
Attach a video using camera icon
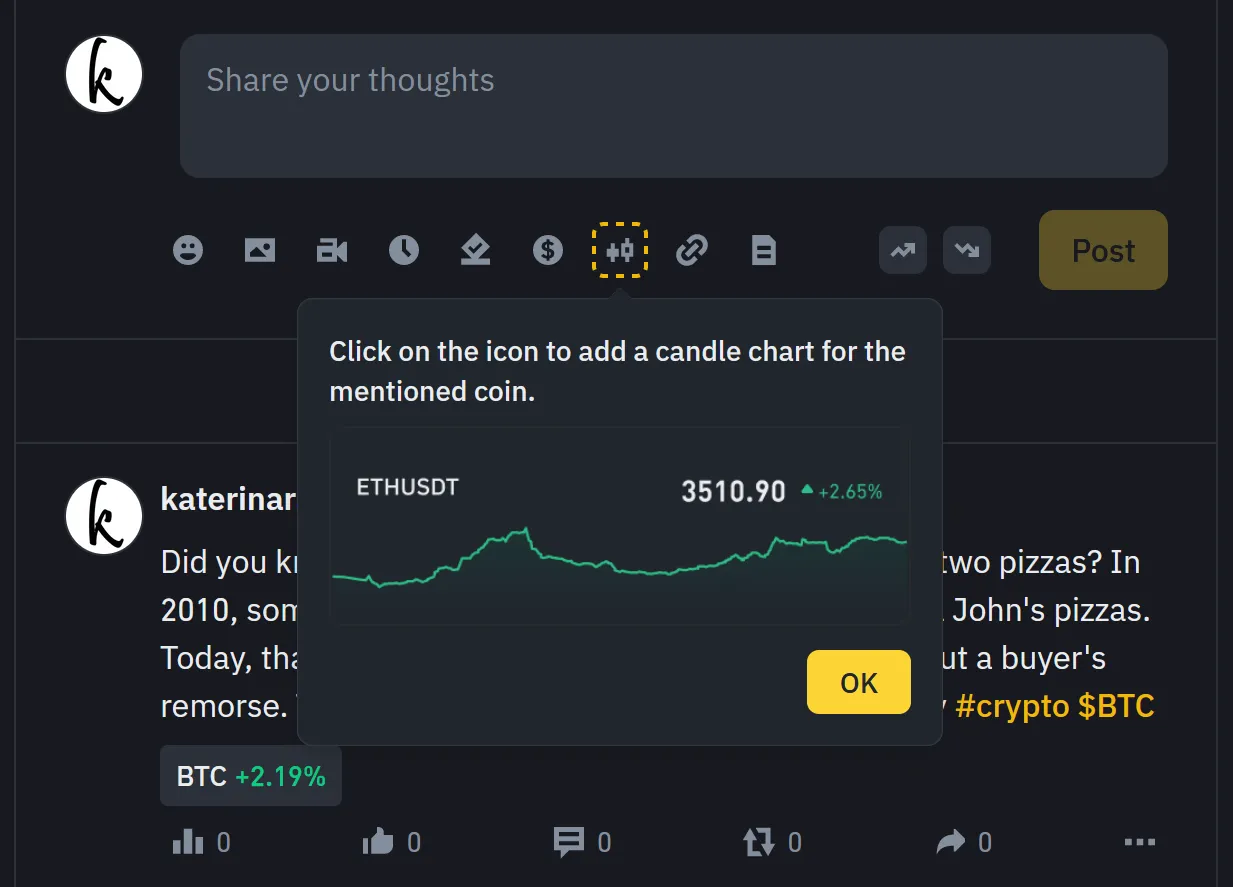pos(332,250)
